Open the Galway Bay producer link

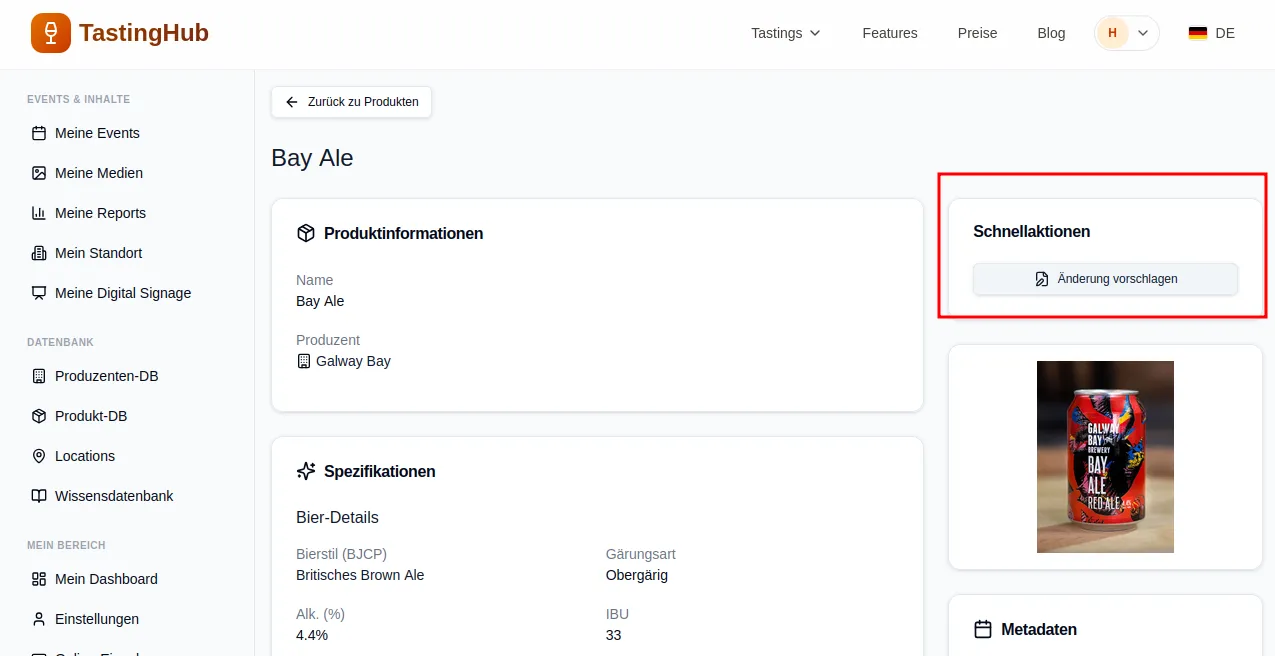[x=352, y=361]
